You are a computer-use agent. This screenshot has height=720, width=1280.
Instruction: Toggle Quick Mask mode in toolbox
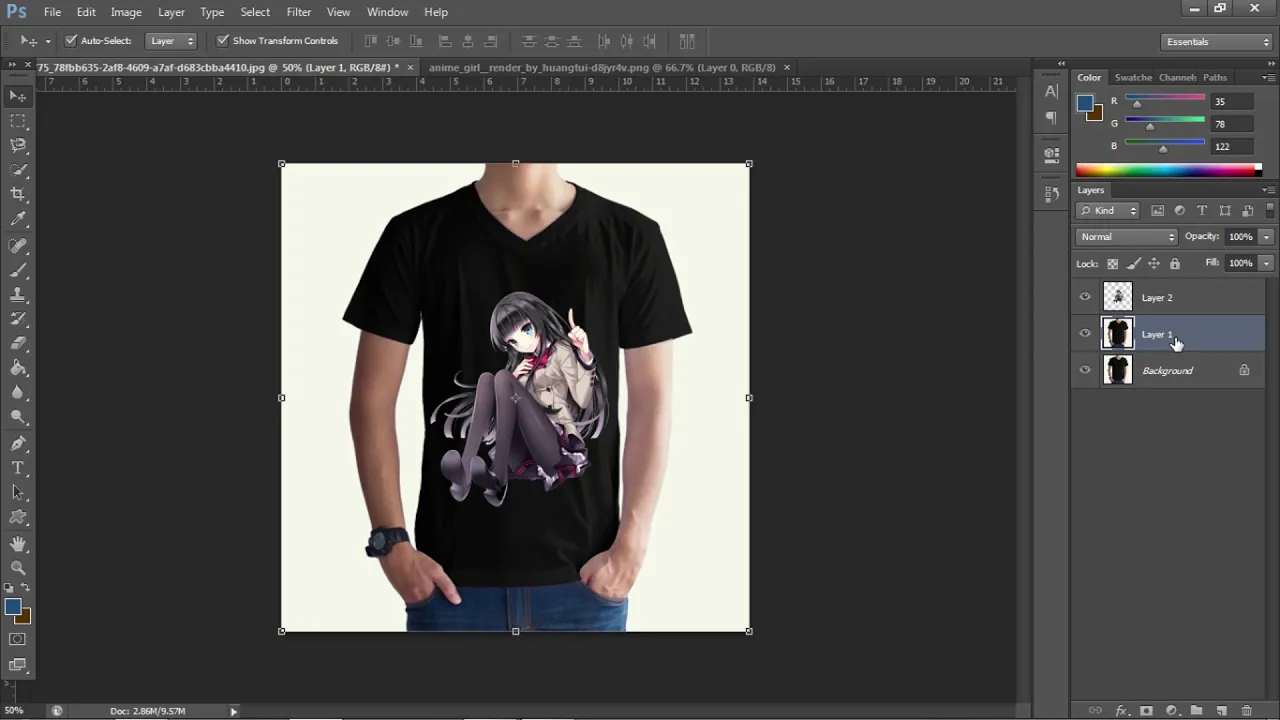coord(18,639)
